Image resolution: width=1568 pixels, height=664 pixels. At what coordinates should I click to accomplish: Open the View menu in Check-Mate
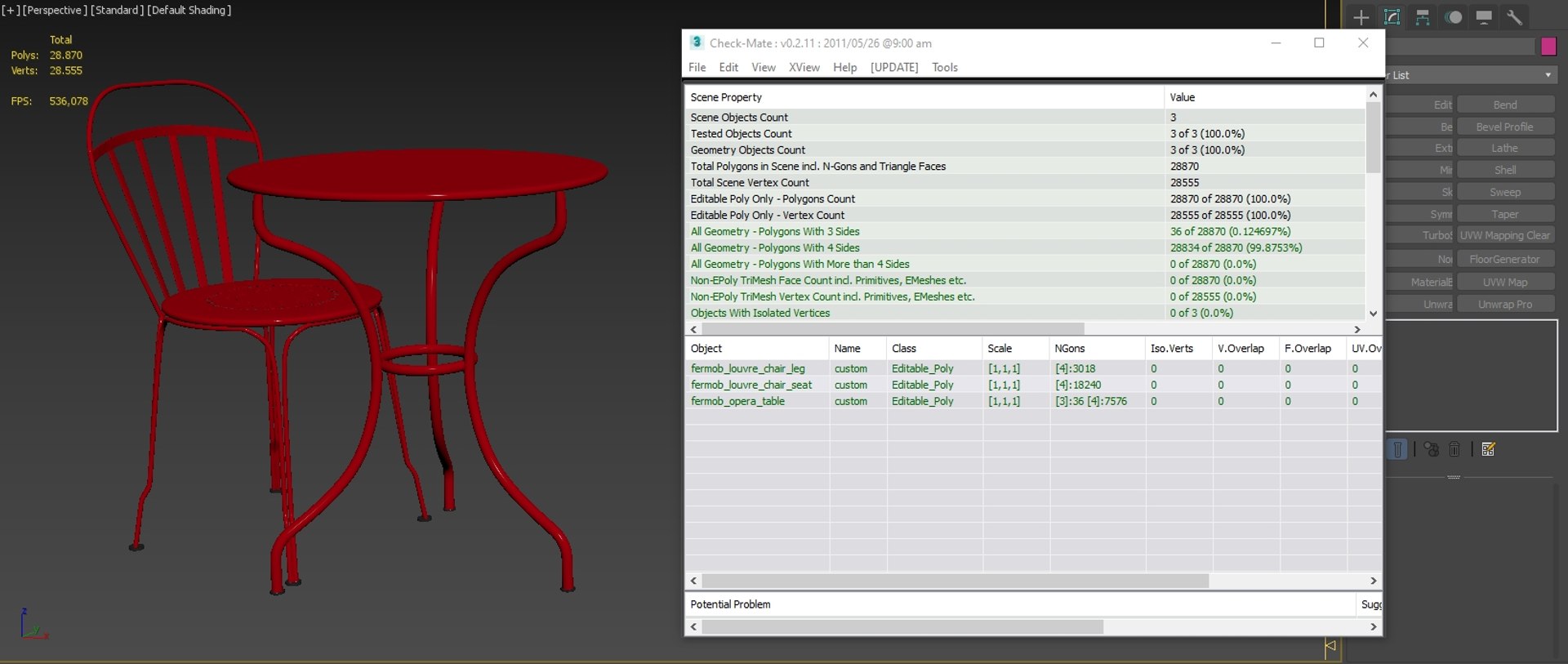764,67
